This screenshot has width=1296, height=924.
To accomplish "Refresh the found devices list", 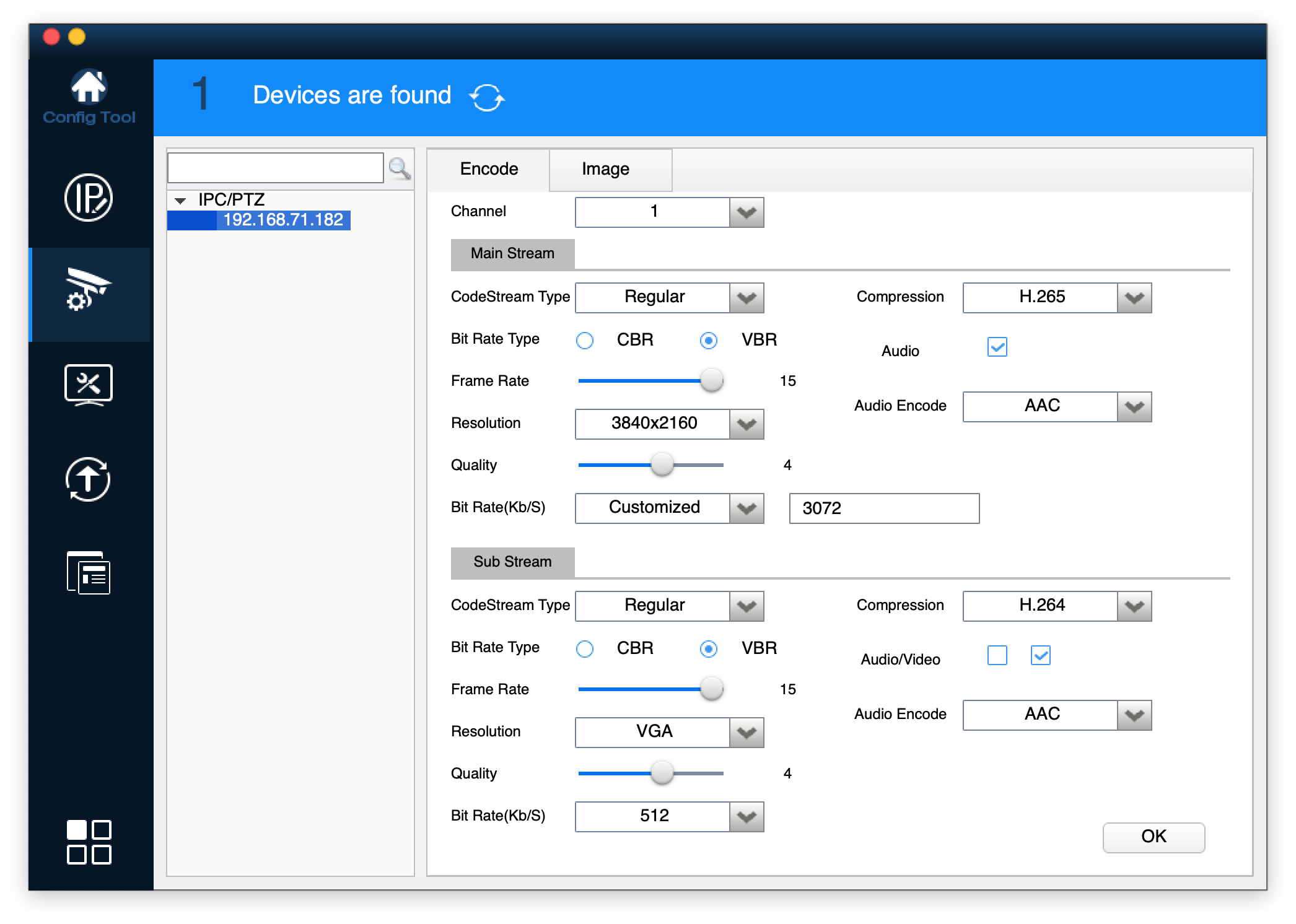I will click(486, 97).
